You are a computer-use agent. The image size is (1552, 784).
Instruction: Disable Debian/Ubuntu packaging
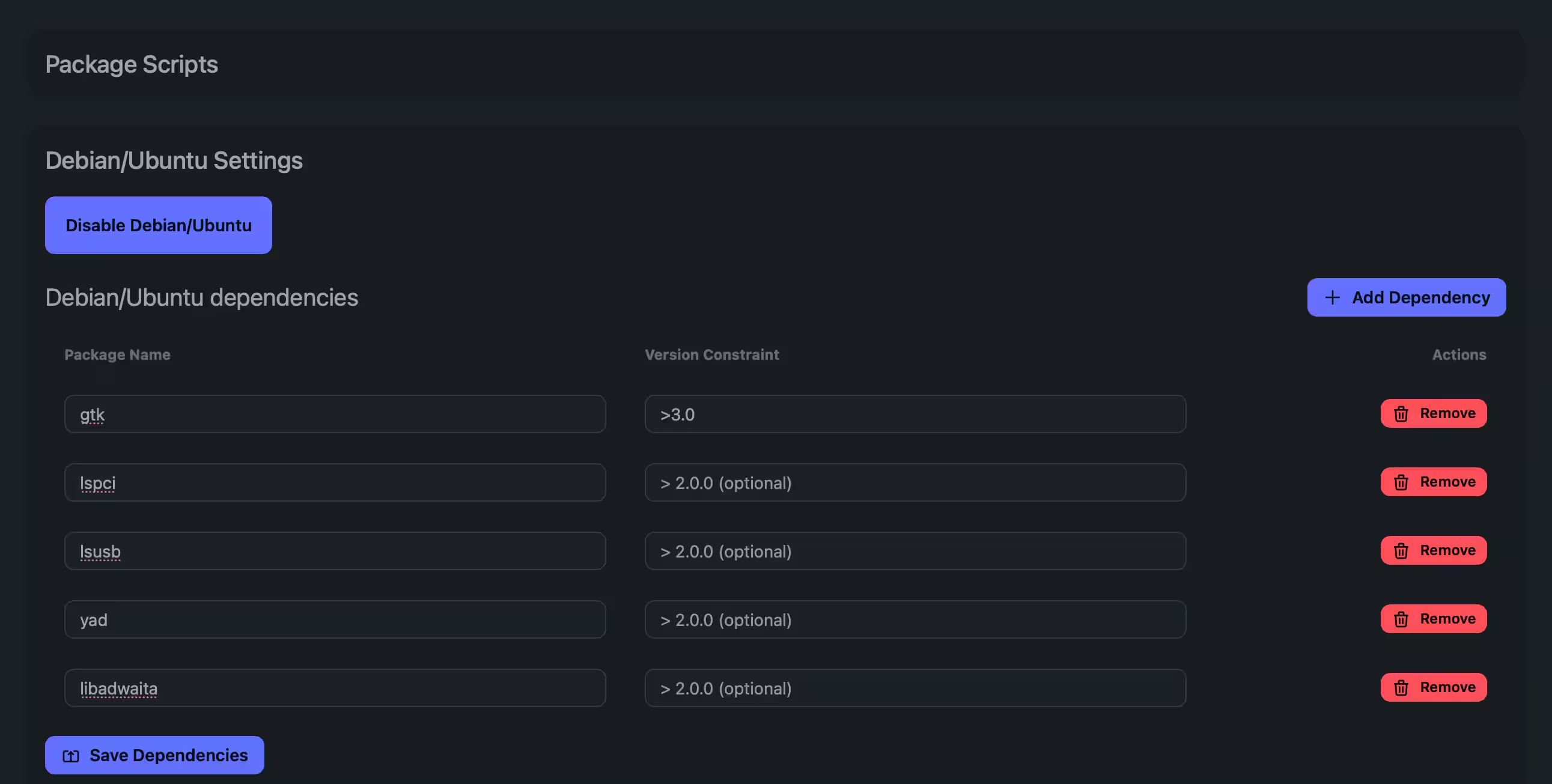click(x=159, y=225)
